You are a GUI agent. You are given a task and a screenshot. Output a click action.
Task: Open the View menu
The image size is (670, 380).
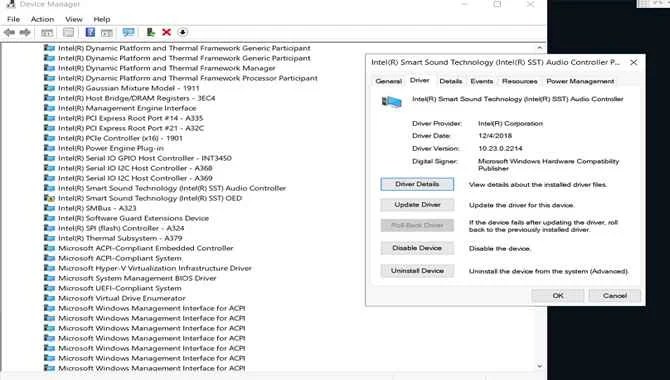[x=73, y=19]
